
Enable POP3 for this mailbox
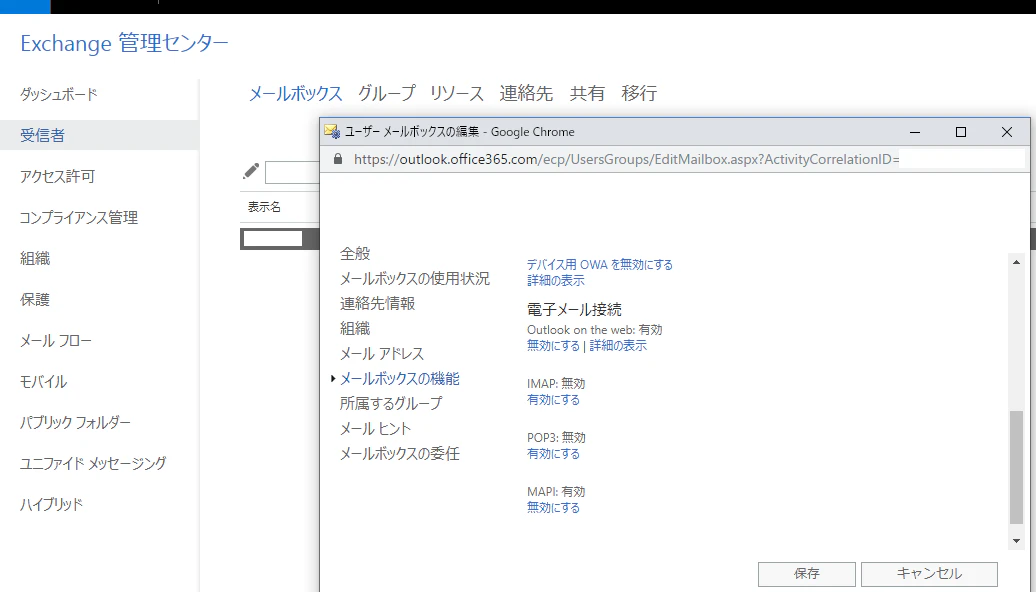click(553, 453)
